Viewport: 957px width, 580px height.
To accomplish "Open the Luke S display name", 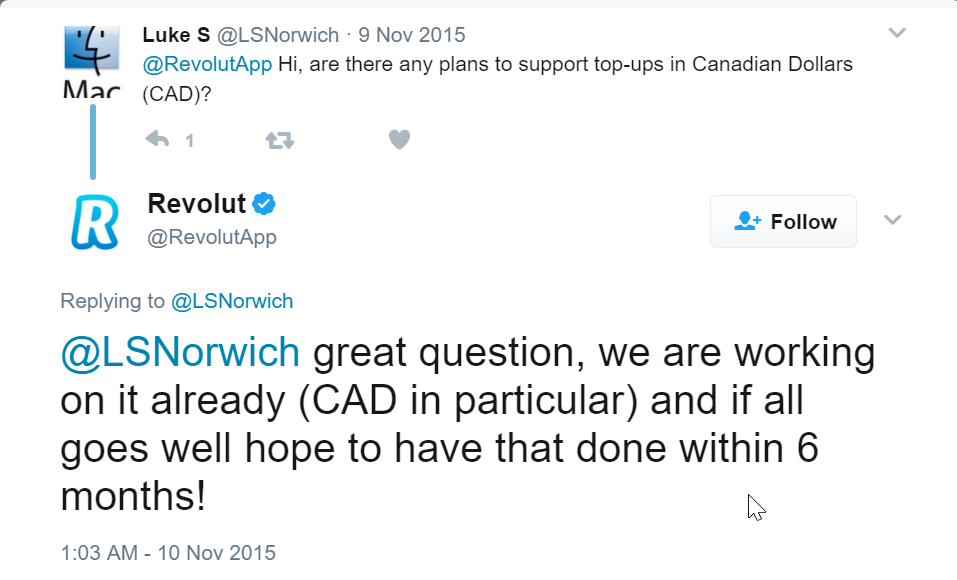I will 176,35.
